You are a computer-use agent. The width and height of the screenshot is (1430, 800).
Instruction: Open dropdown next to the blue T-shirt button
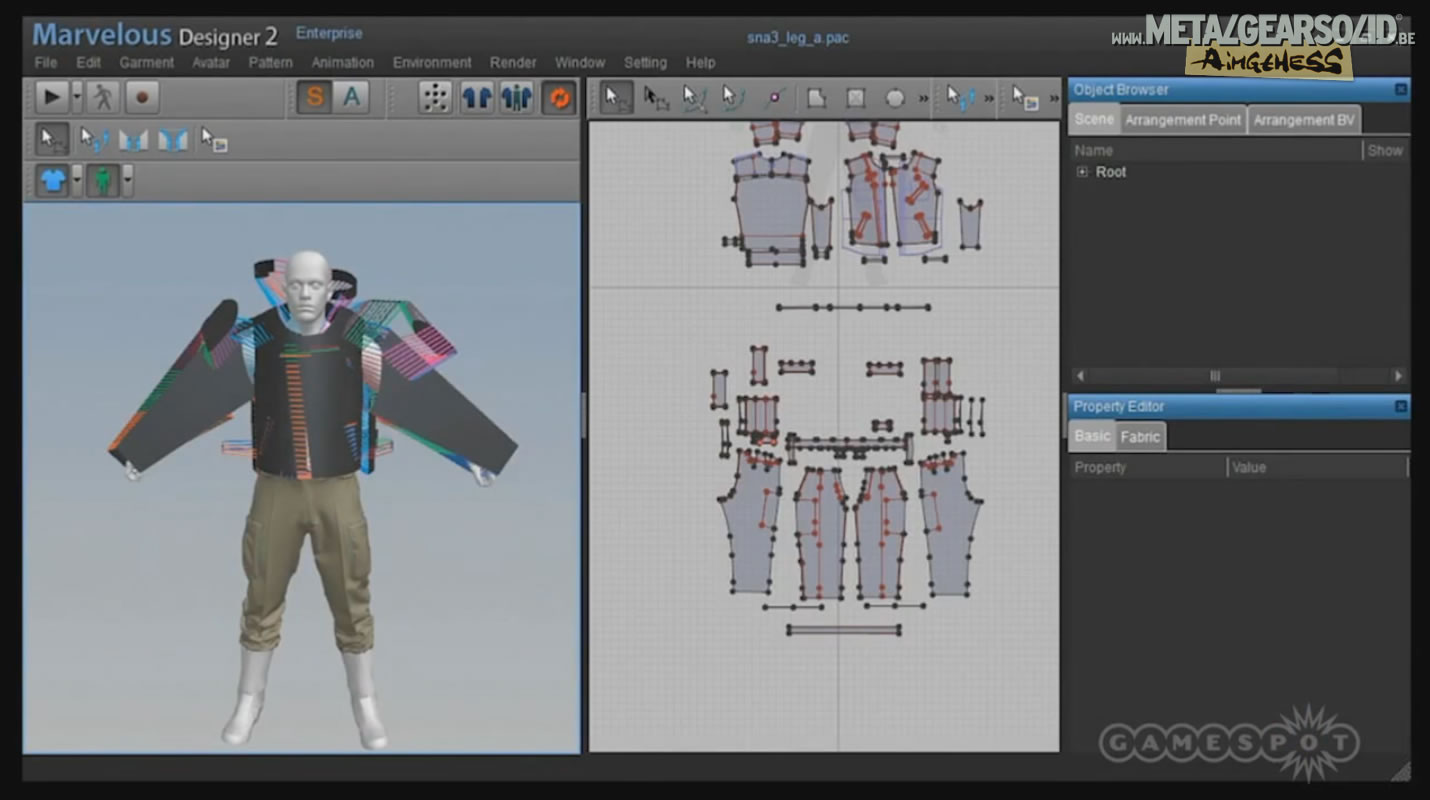tap(77, 181)
